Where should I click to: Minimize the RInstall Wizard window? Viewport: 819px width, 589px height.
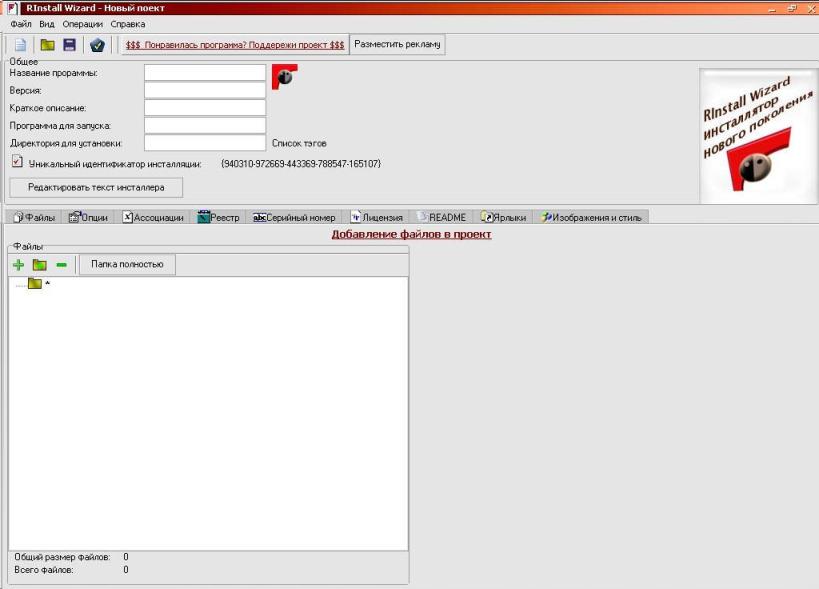point(773,8)
